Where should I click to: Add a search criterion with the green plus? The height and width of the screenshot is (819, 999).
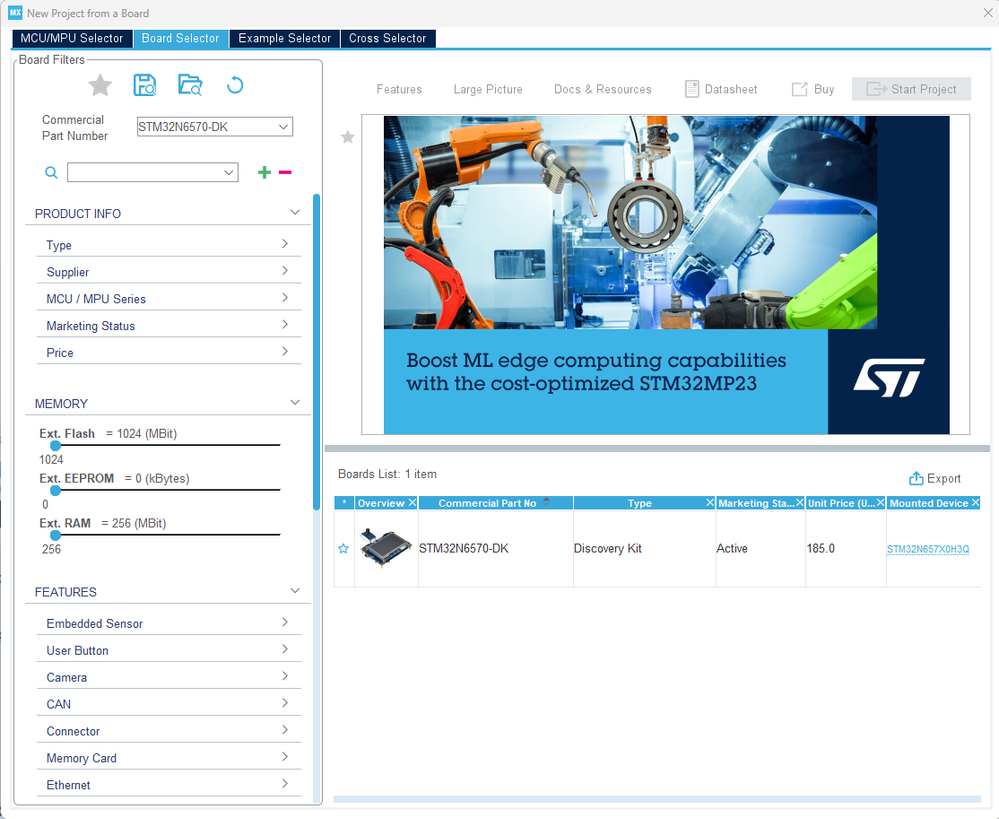(x=264, y=172)
